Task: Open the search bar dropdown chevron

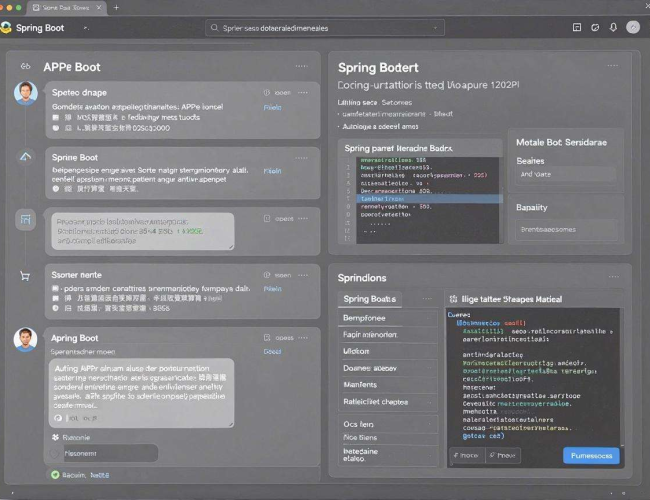Action: pyautogui.click(x=435, y=28)
